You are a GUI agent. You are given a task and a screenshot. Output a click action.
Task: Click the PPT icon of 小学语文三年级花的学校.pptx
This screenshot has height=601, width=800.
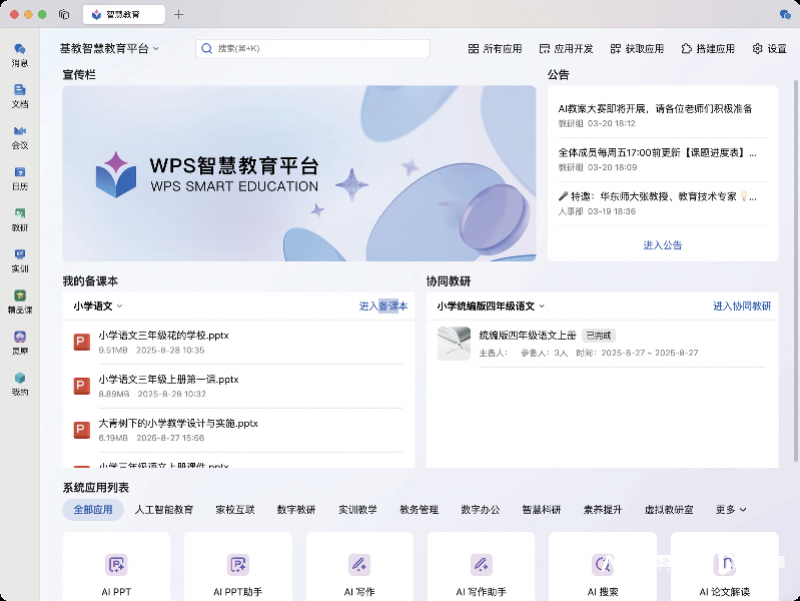(82, 342)
